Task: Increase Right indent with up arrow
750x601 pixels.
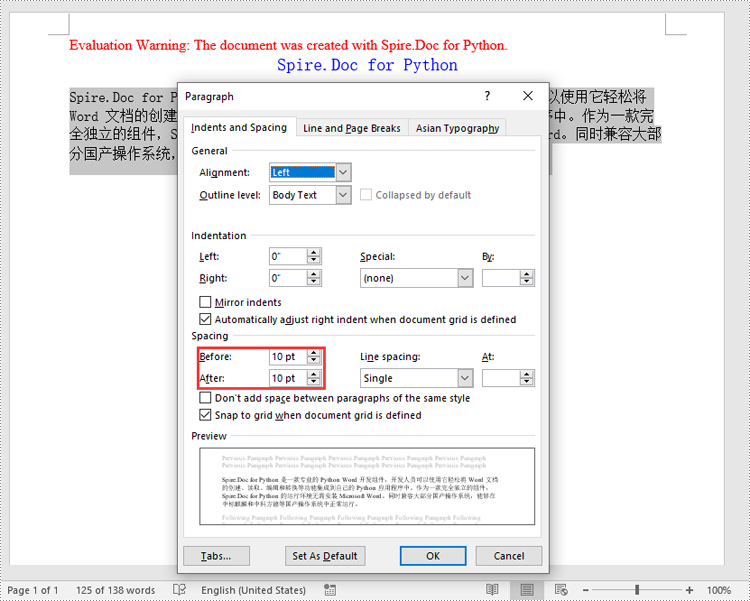Action: pos(314,274)
